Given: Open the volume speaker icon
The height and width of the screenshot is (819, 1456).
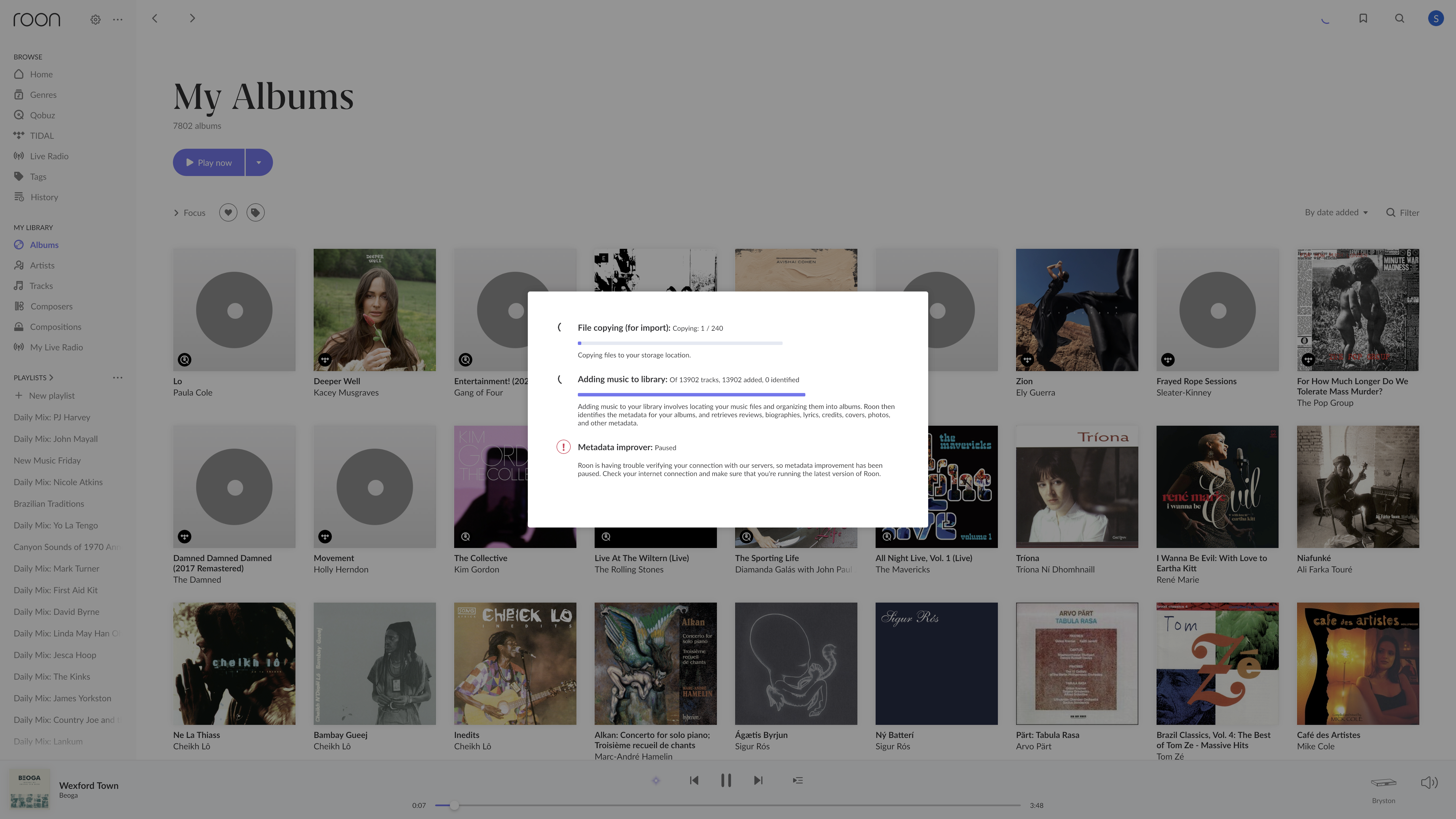Looking at the screenshot, I should 1430,782.
